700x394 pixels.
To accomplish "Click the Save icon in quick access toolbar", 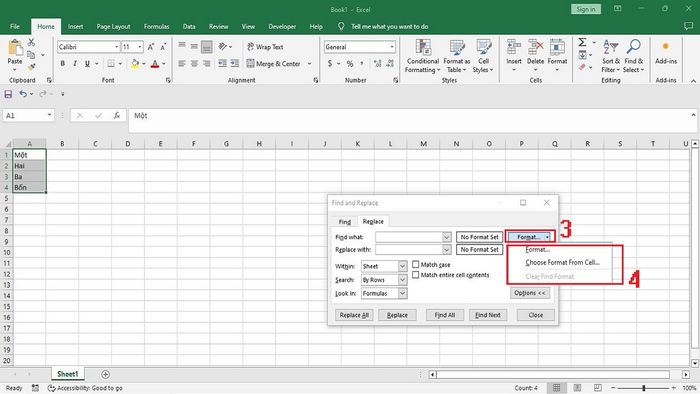I will coord(8,94).
